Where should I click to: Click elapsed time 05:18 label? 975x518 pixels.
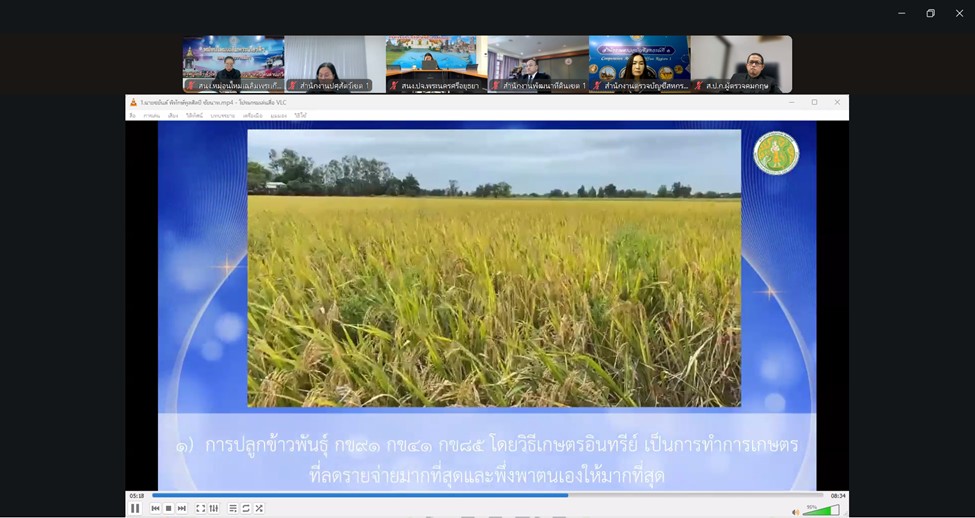point(137,496)
